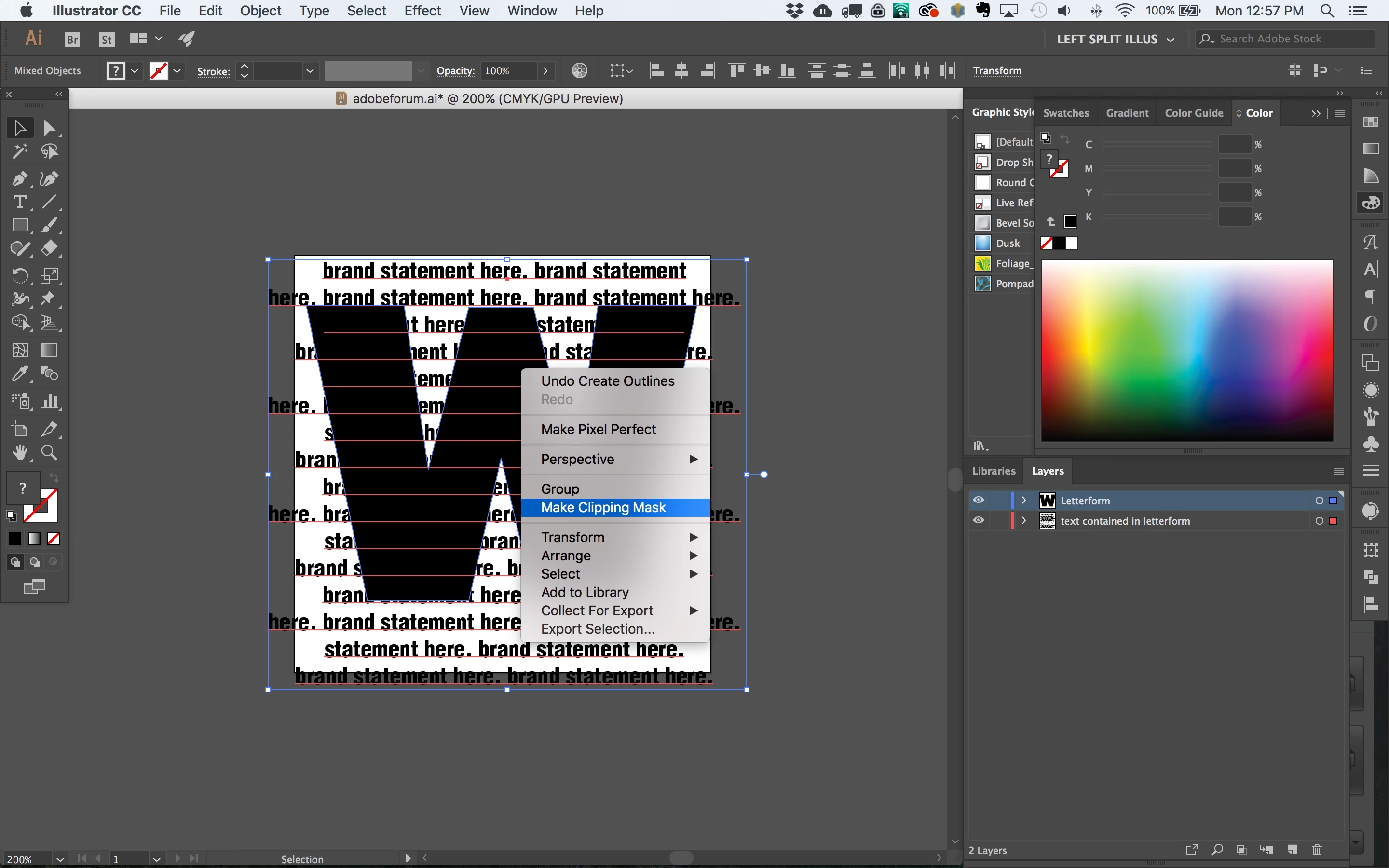1389x868 pixels.
Task: Select the Type tool
Action: [19, 202]
